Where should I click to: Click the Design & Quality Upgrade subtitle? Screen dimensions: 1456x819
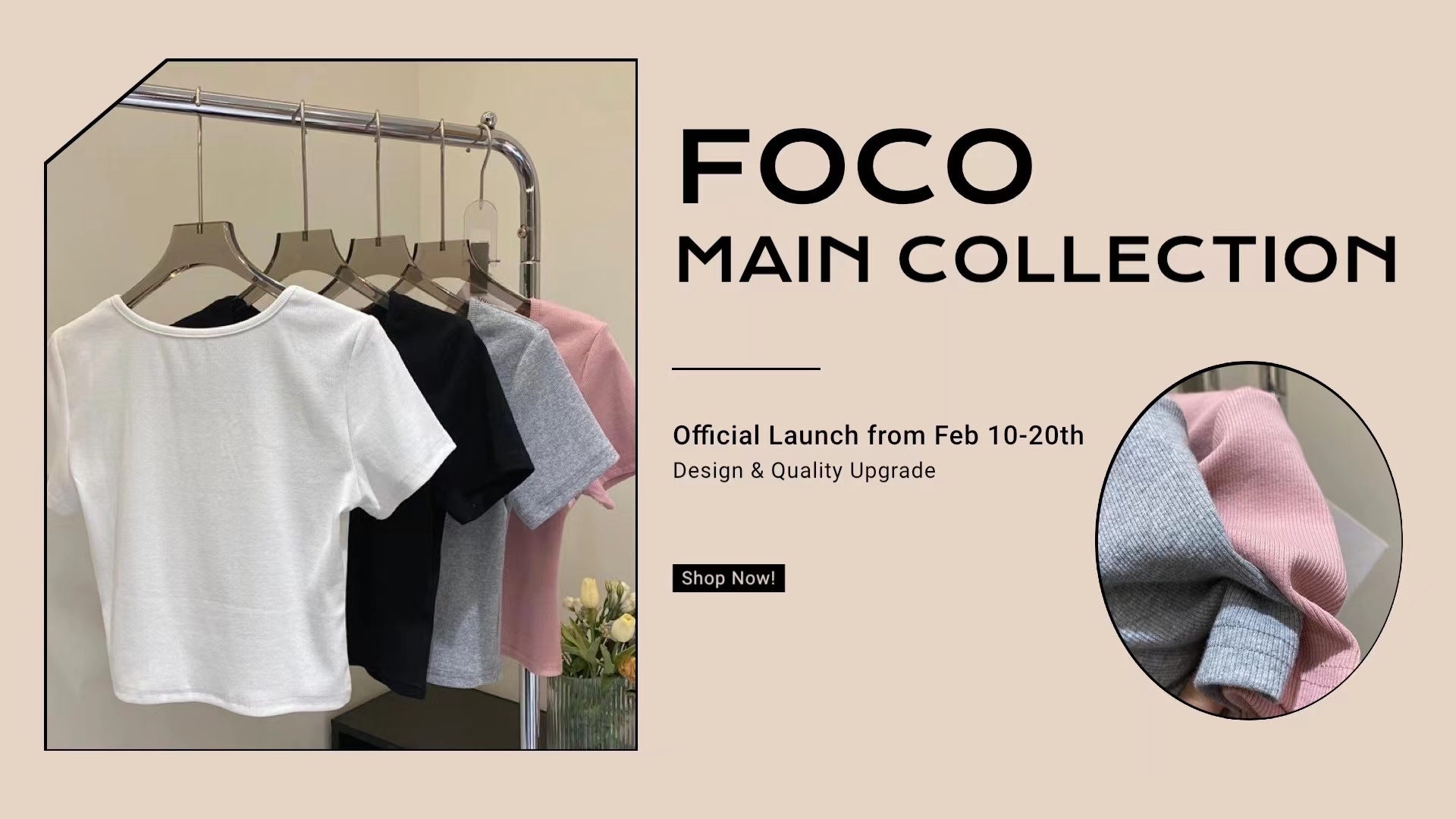[804, 471]
